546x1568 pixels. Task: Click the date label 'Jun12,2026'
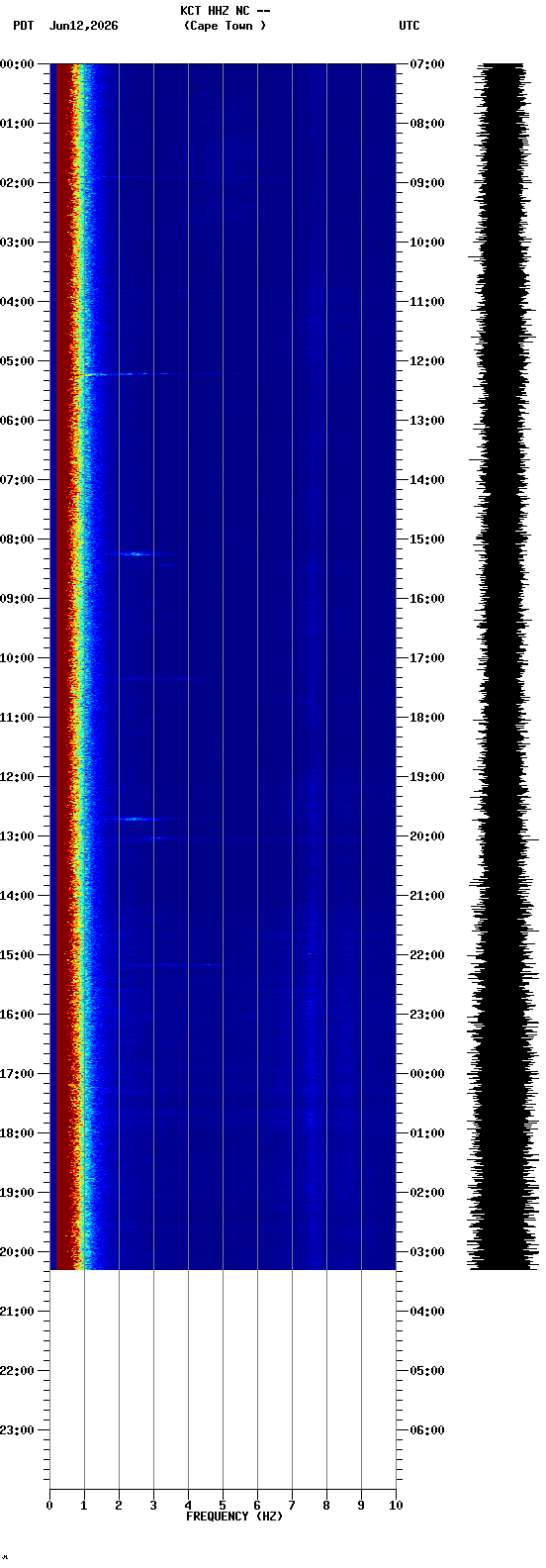(83, 26)
